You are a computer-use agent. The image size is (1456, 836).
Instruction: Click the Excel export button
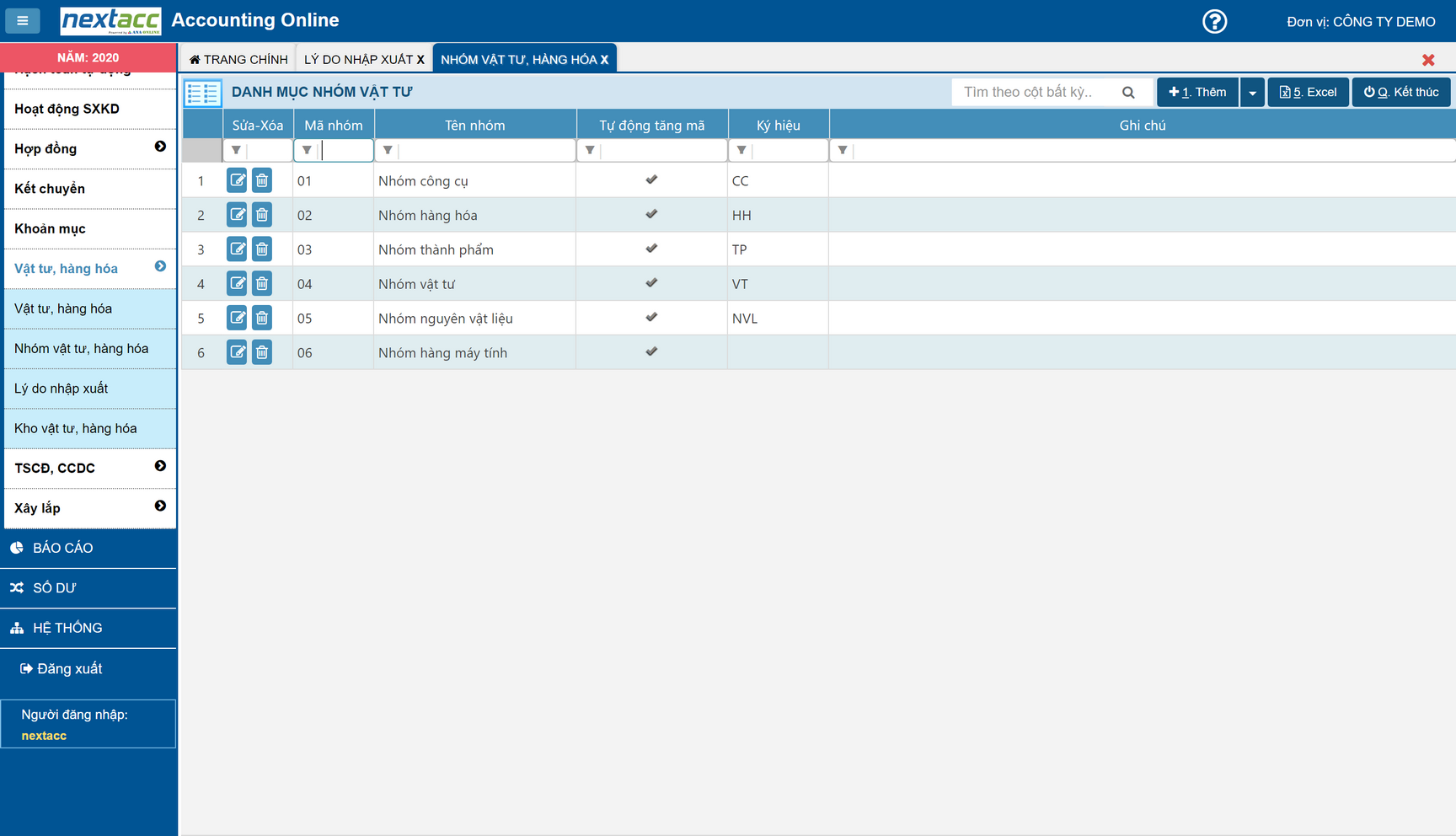click(x=1308, y=93)
